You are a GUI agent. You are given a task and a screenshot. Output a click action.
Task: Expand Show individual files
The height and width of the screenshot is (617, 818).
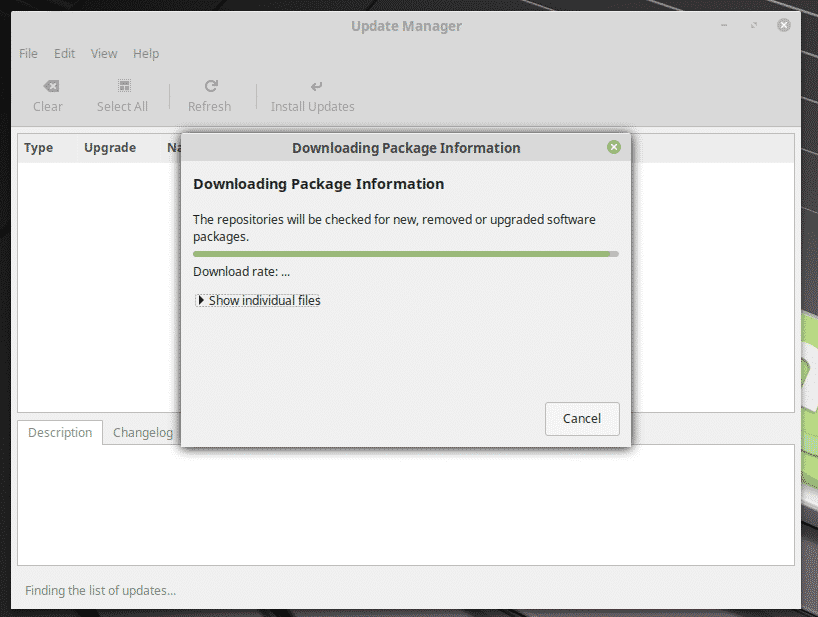258,300
